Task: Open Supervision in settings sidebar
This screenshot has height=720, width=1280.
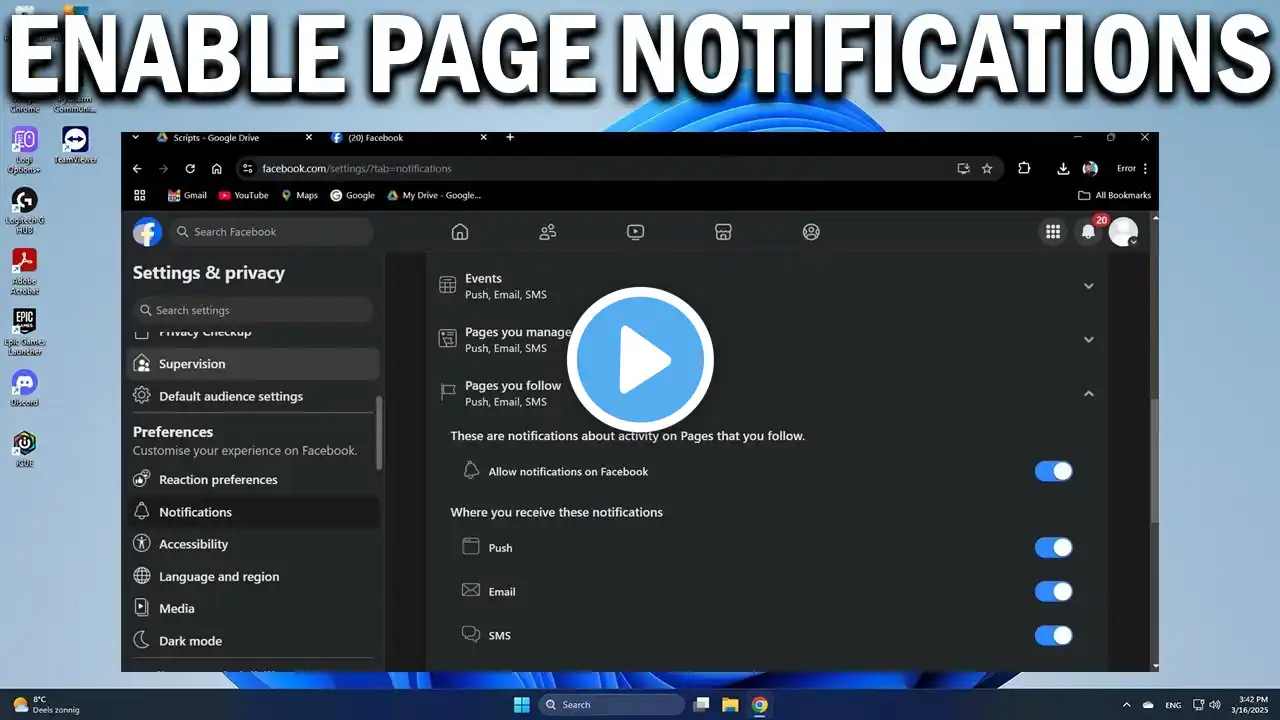Action: [255, 364]
